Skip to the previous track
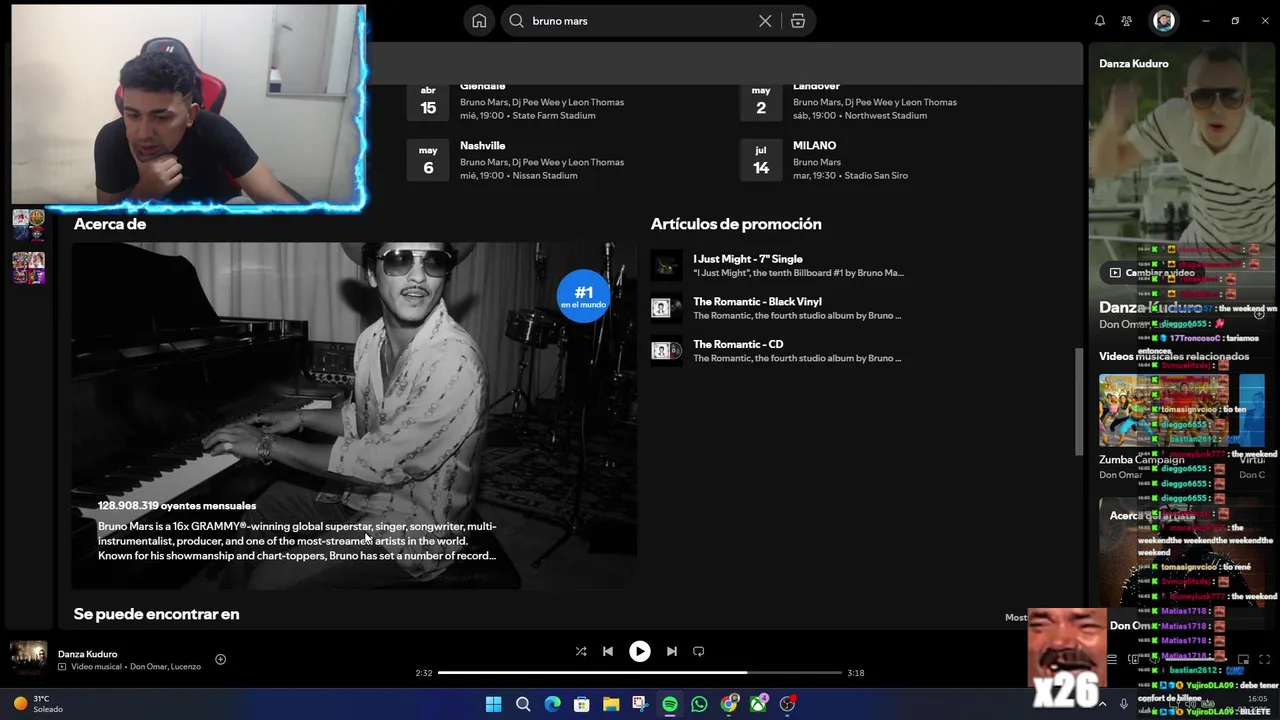 (x=608, y=652)
